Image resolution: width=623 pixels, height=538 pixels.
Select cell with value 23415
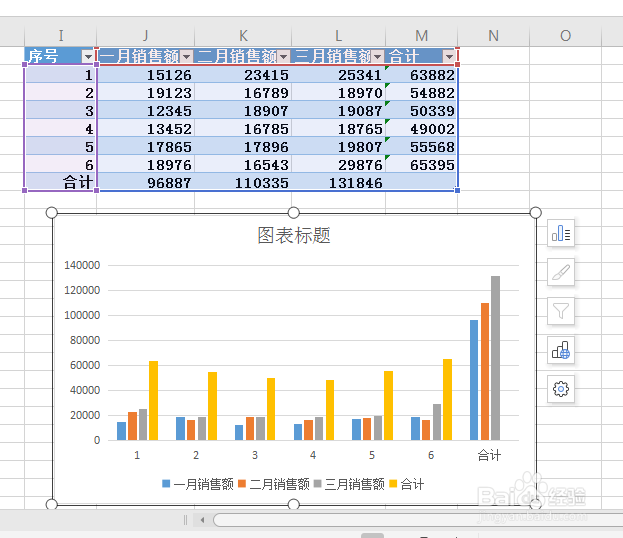click(x=243, y=75)
